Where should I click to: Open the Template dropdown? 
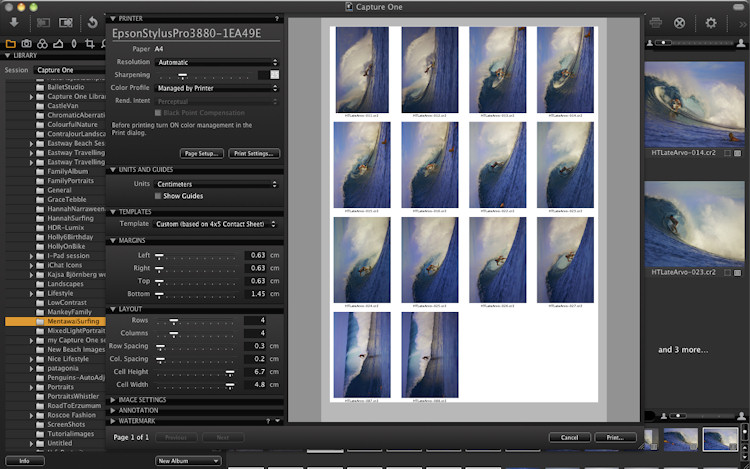click(x=216, y=224)
